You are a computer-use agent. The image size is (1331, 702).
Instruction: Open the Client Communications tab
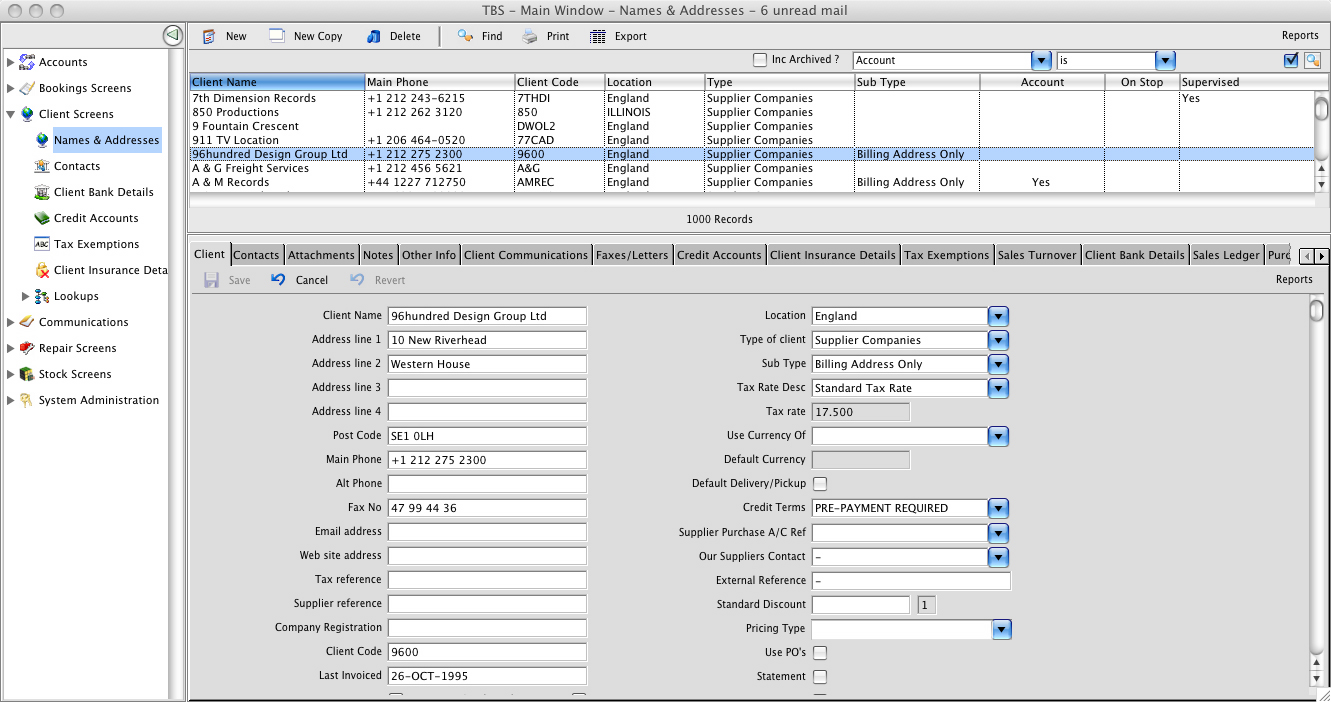coord(526,255)
